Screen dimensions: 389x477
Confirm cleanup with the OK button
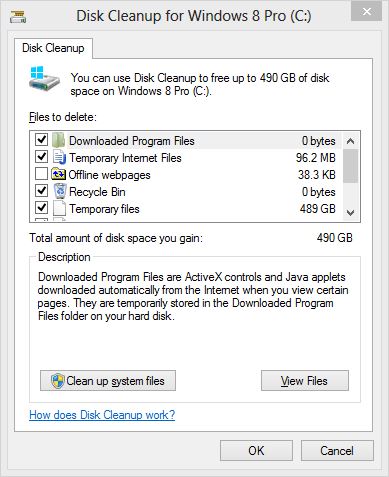pos(256,451)
